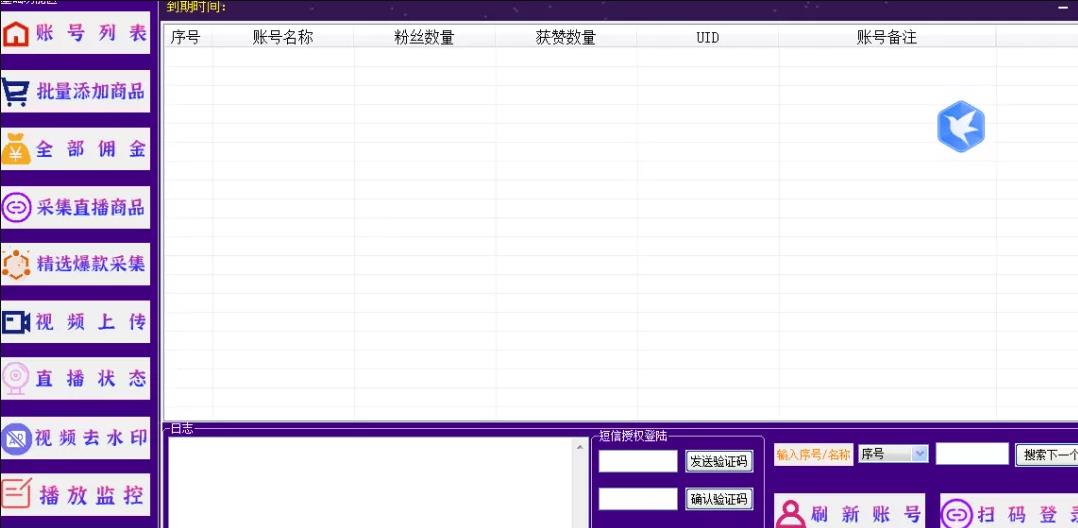This screenshot has width=1078, height=528.
Task: Select 采集直播商品 in the sidebar
Action: [76, 207]
